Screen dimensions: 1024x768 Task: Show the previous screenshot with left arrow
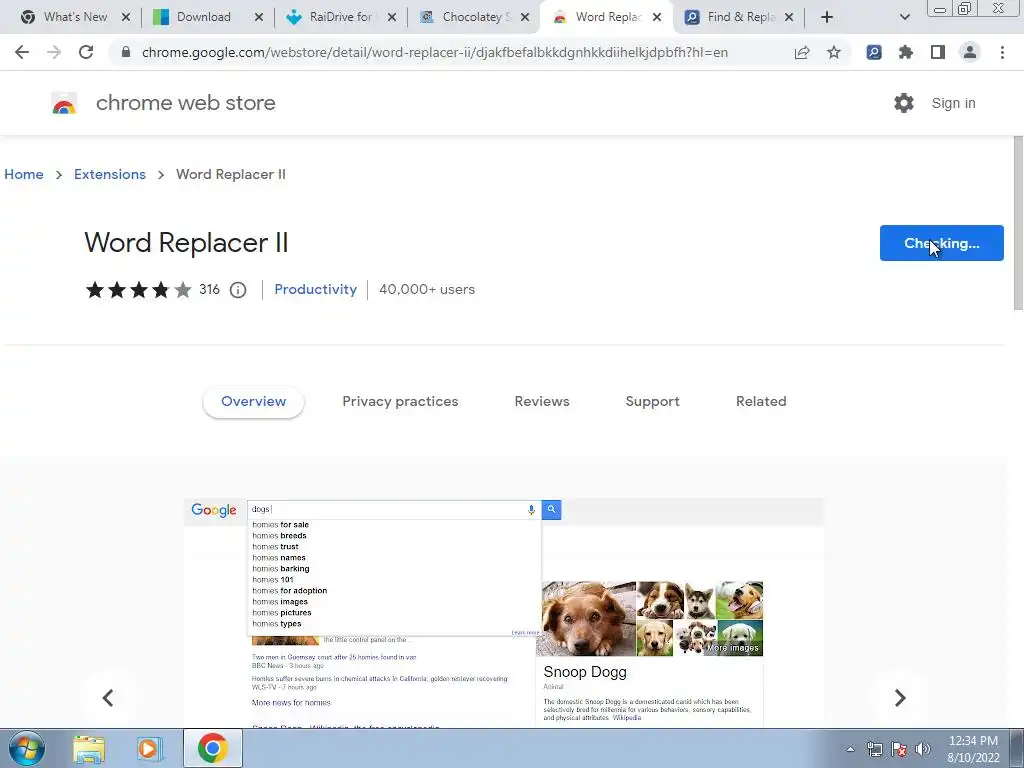tap(108, 698)
